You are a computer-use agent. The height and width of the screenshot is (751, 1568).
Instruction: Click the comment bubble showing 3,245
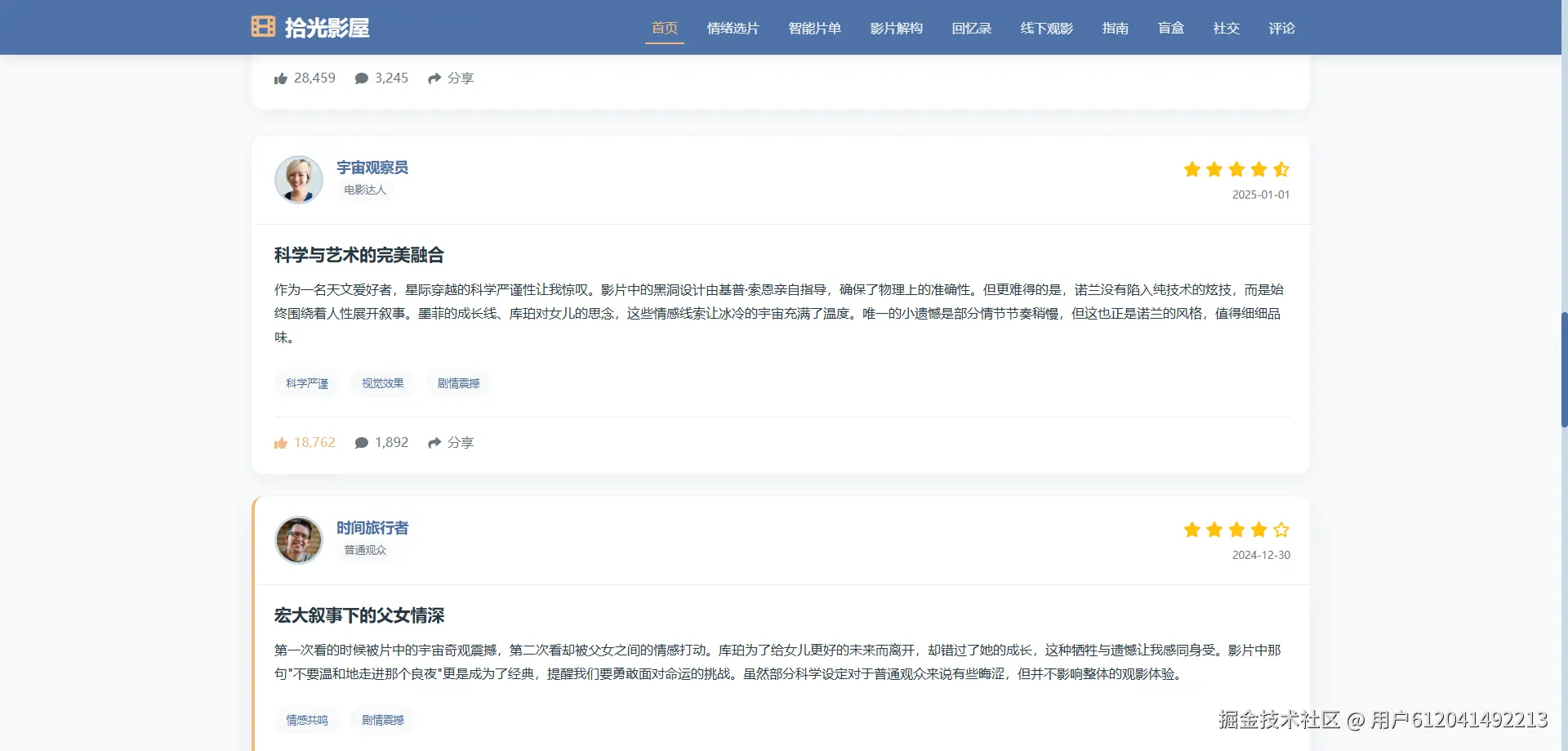click(x=363, y=78)
